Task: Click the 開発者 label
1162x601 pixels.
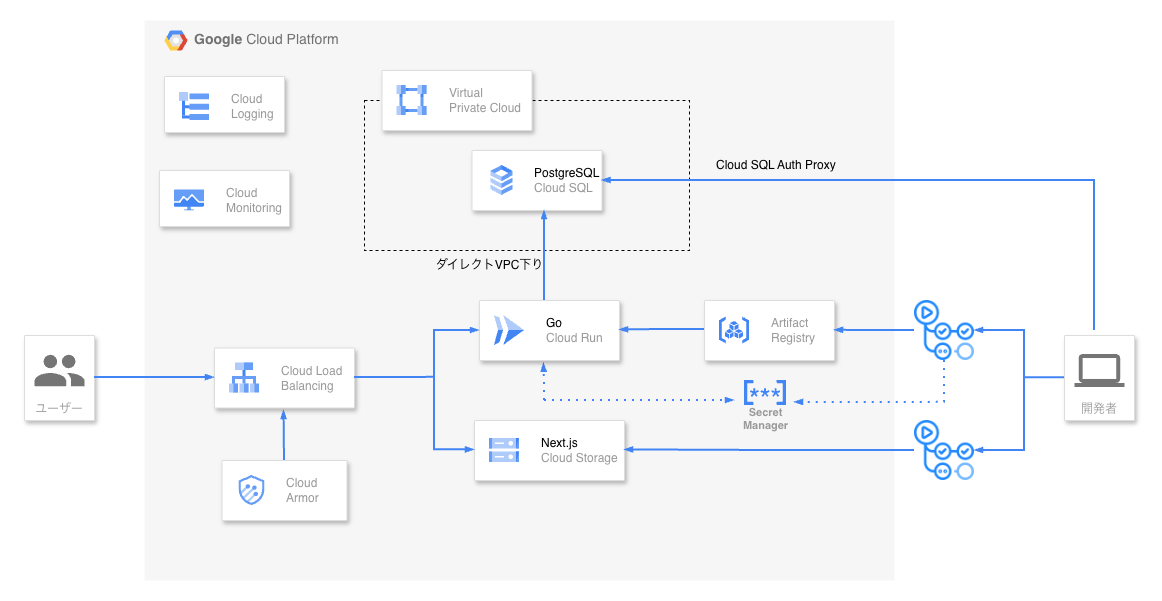Action: (1099, 408)
